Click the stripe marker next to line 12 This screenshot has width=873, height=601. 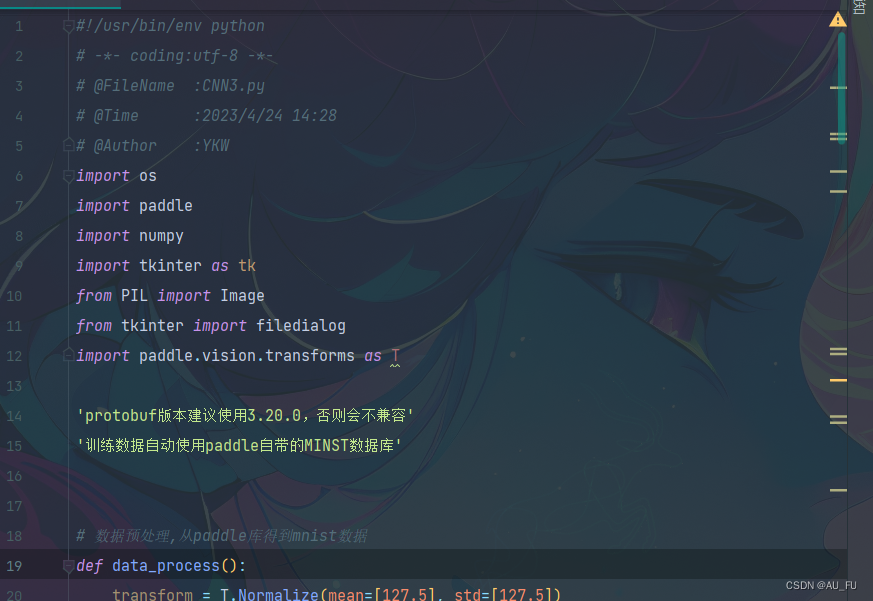coord(838,351)
